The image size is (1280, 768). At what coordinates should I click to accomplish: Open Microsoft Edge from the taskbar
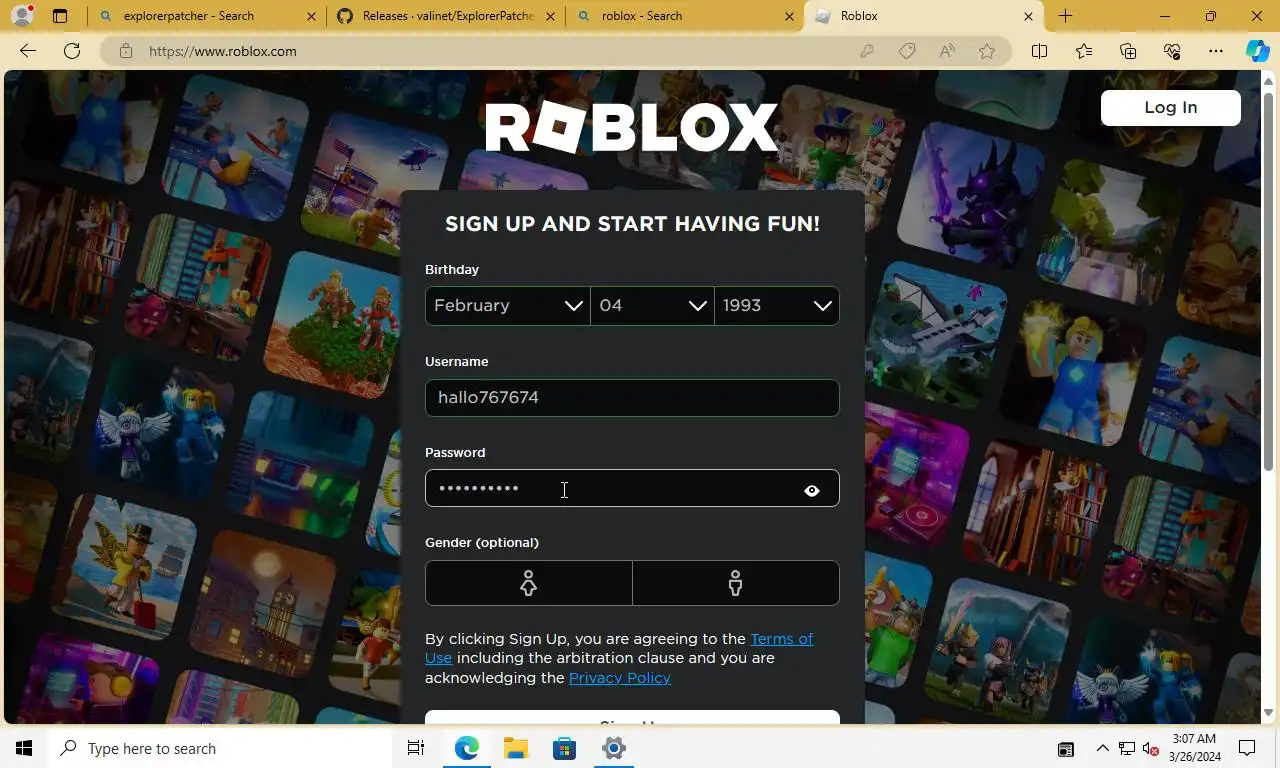click(466, 748)
